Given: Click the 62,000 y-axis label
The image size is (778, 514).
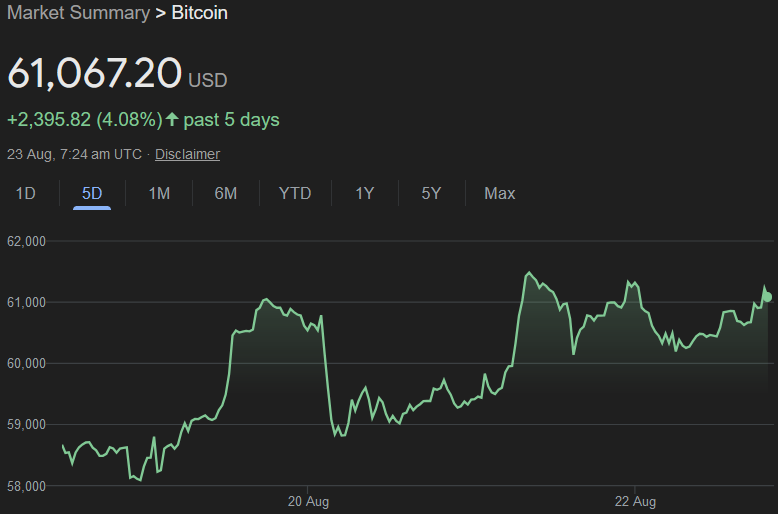Looking at the screenshot, I should click(x=27, y=241).
